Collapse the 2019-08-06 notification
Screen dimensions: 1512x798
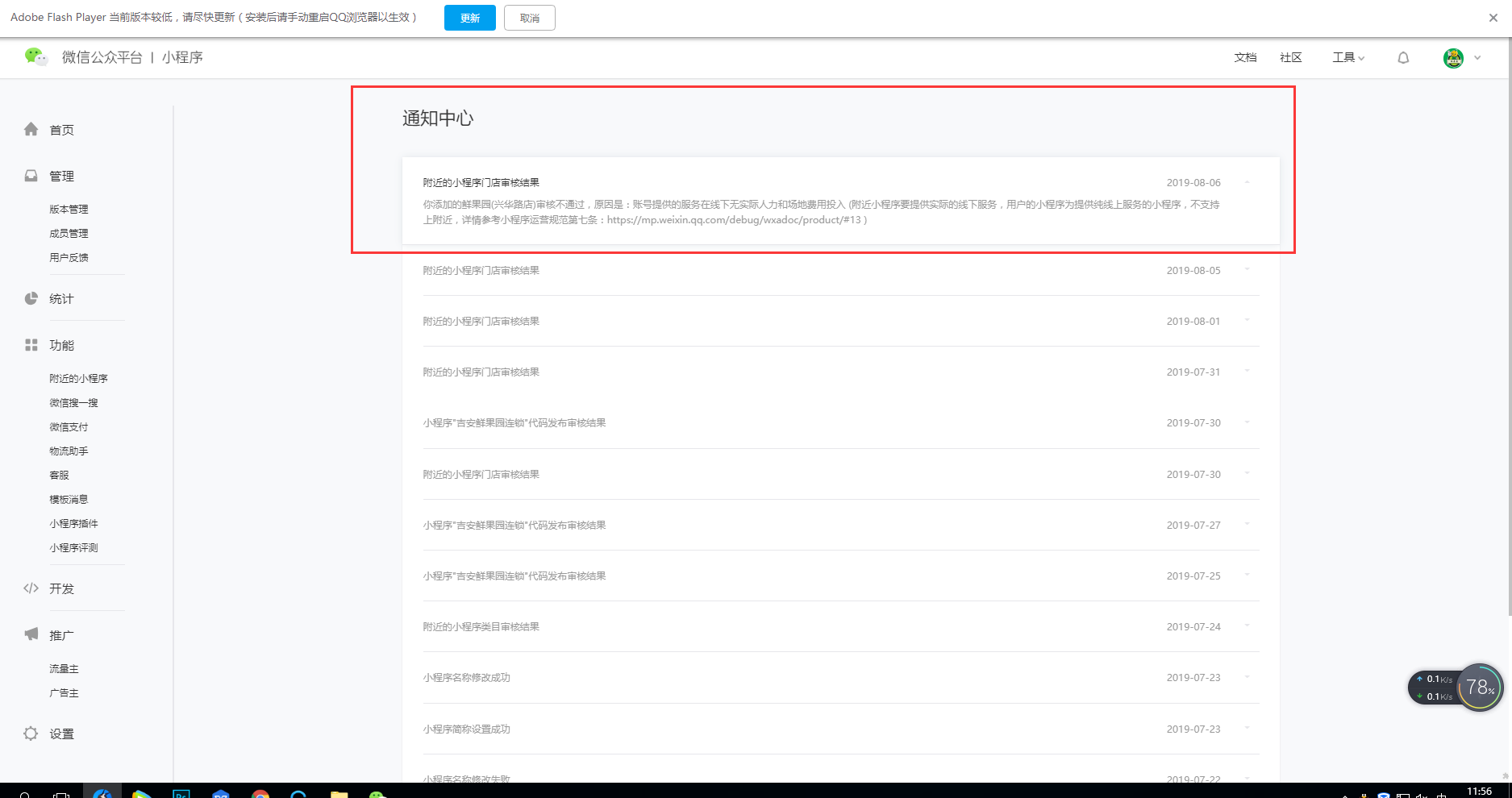1247,182
